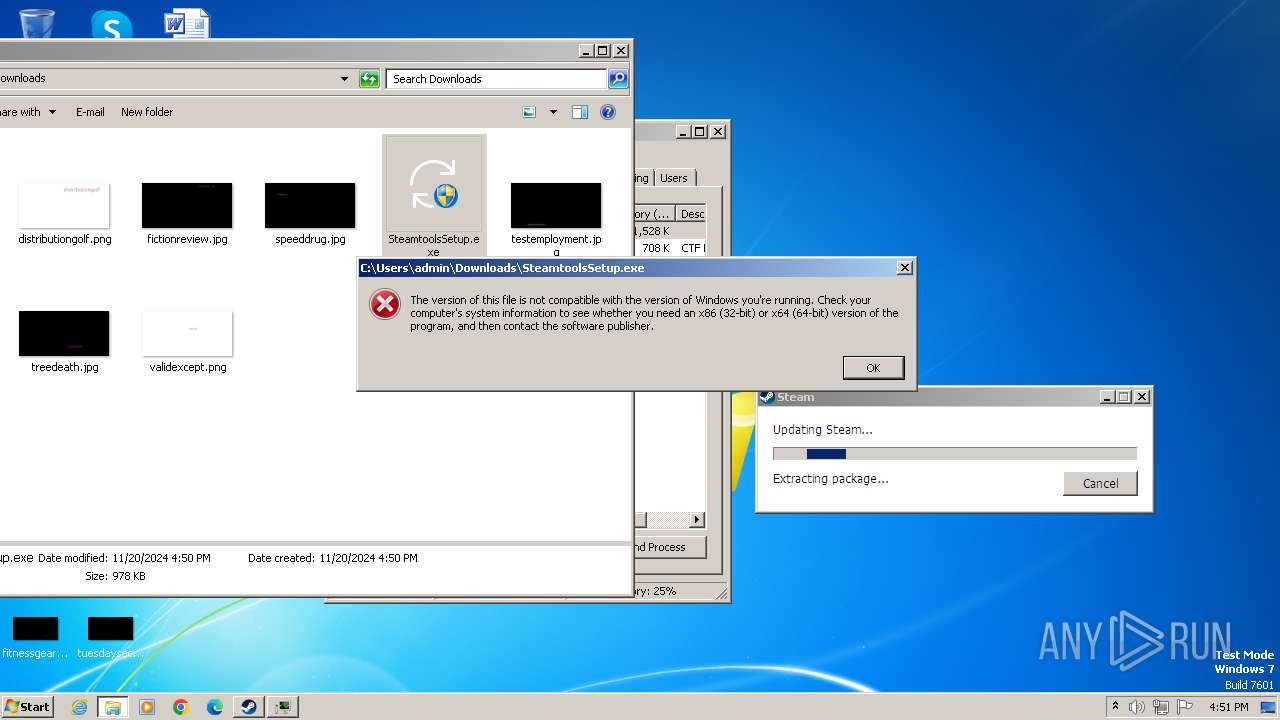Open the Word document desktop icon
Image resolution: width=1280 pixels, height=720 pixels.
(x=187, y=22)
